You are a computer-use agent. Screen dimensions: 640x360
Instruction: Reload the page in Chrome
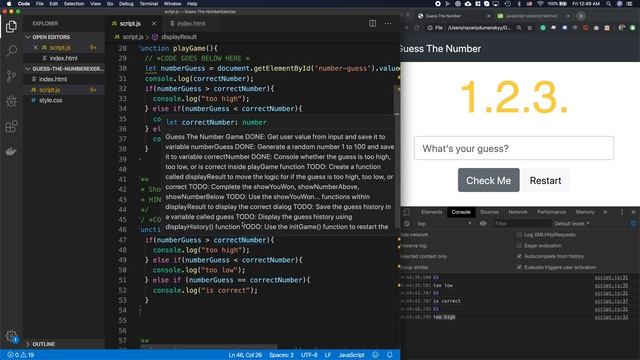pos(417,28)
